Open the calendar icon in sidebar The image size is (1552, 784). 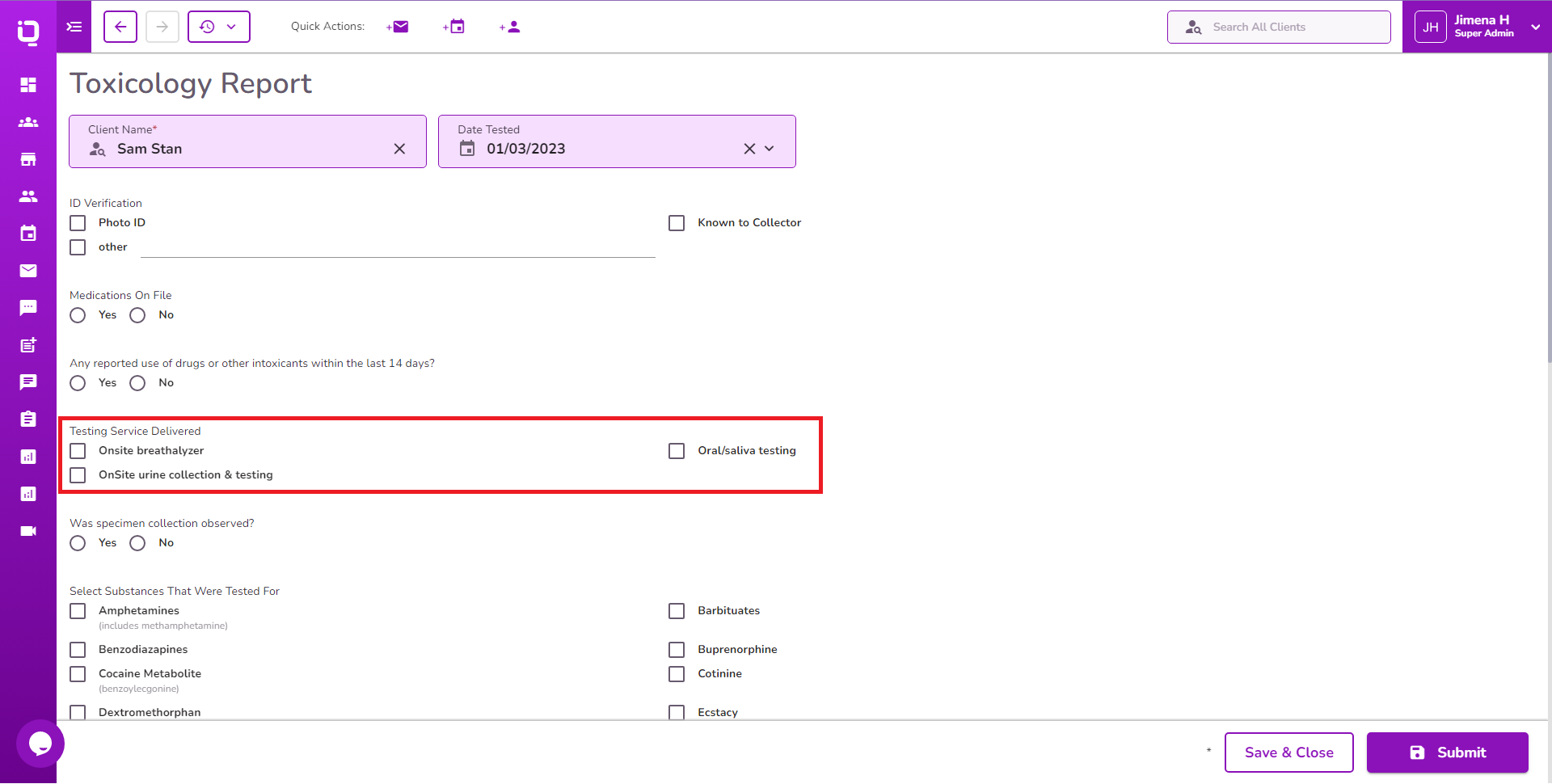pos(28,234)
